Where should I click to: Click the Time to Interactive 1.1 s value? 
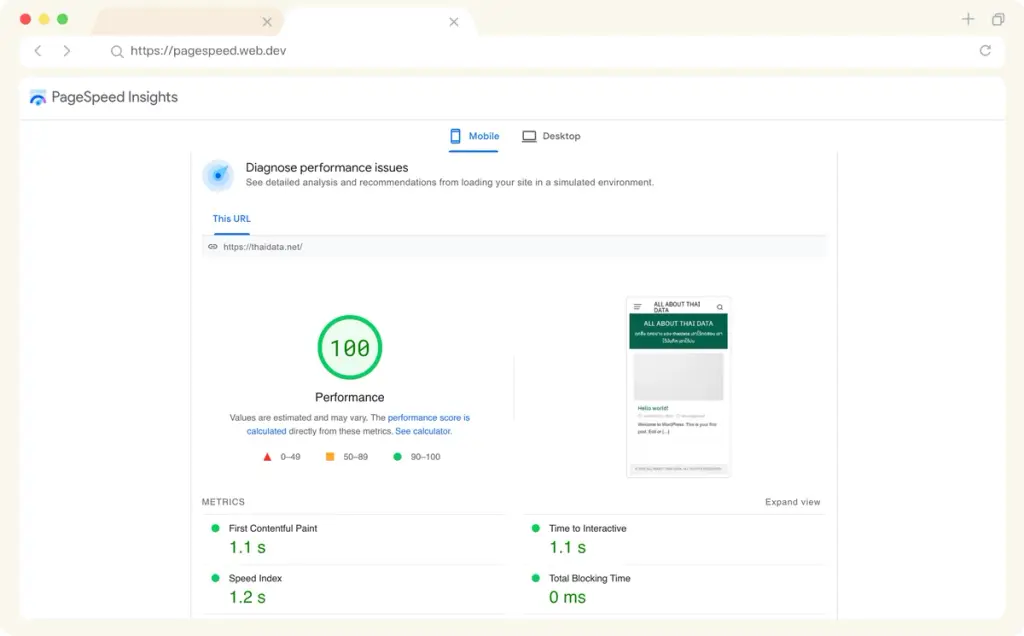pos(568,547)
